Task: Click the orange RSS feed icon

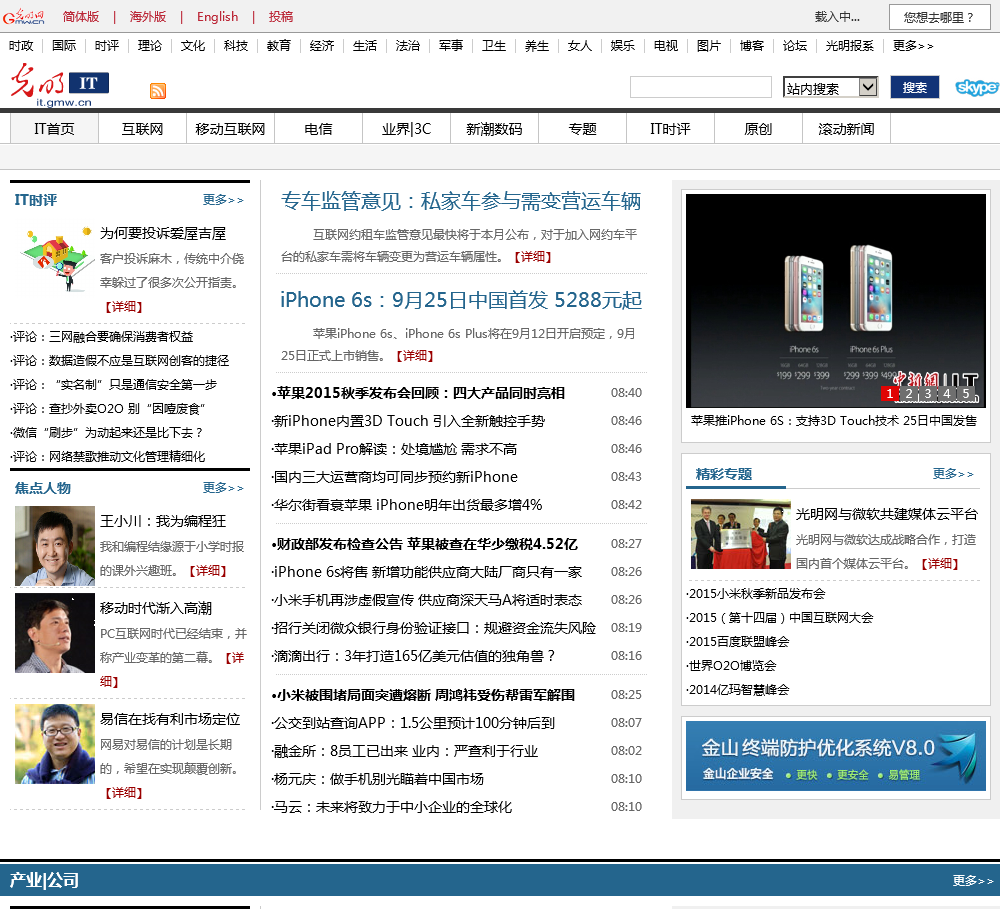Action: 158,91
